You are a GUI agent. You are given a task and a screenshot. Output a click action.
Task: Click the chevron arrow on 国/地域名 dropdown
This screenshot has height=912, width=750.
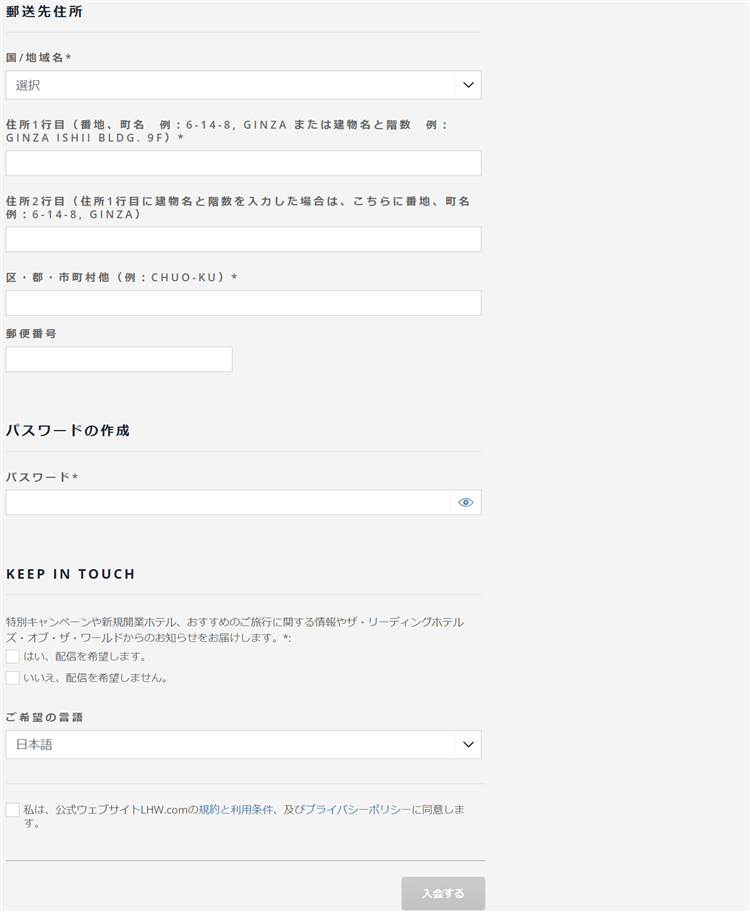pos(467,85)
